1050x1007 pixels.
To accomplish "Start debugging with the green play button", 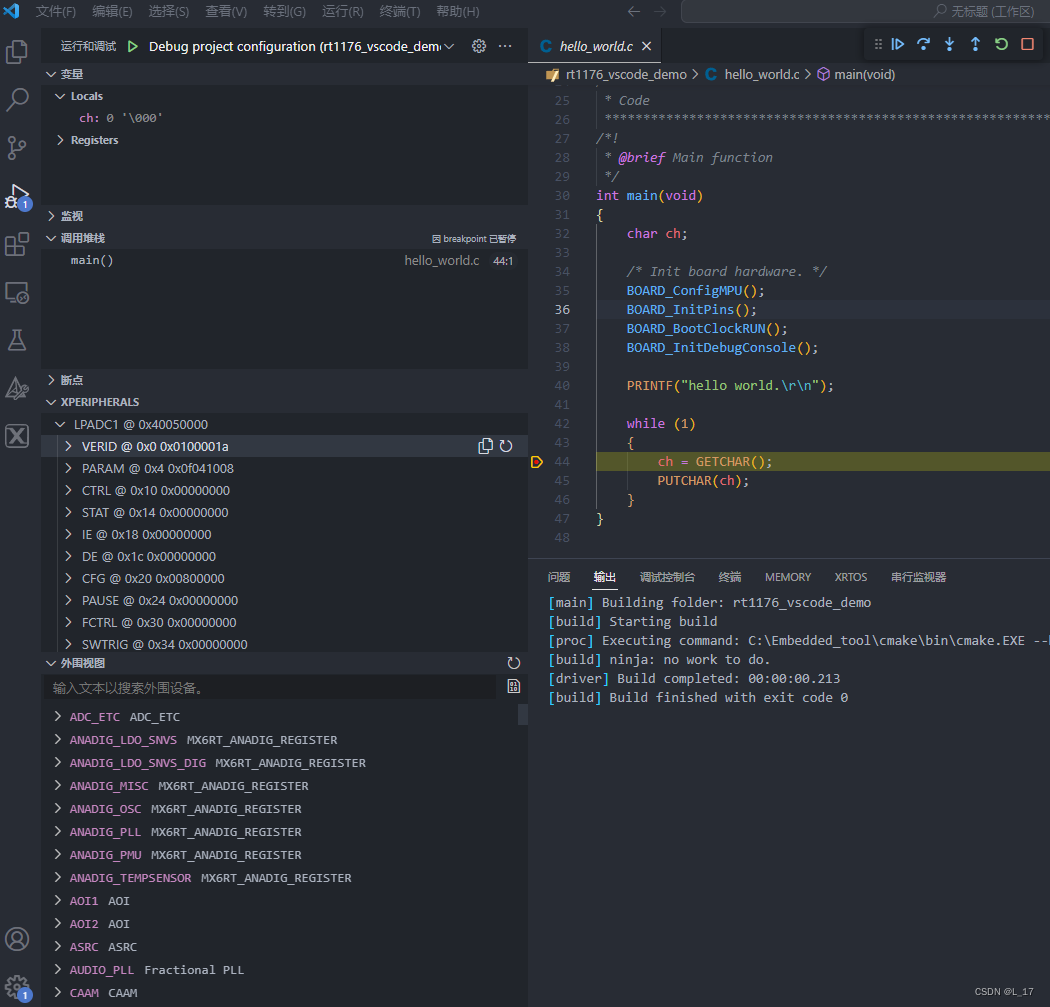I will [133, 45].
